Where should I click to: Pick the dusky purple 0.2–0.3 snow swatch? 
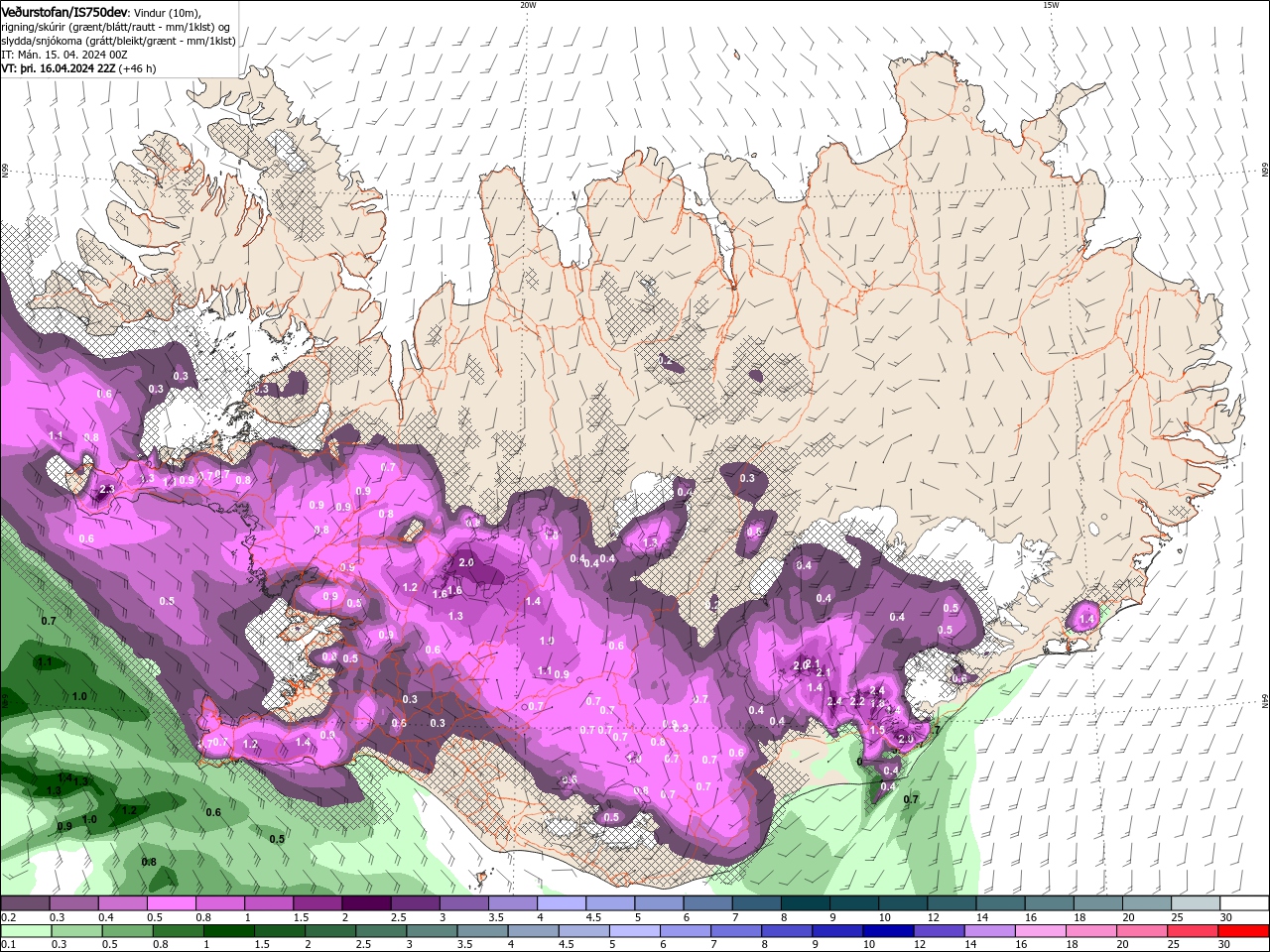point(25,903)
